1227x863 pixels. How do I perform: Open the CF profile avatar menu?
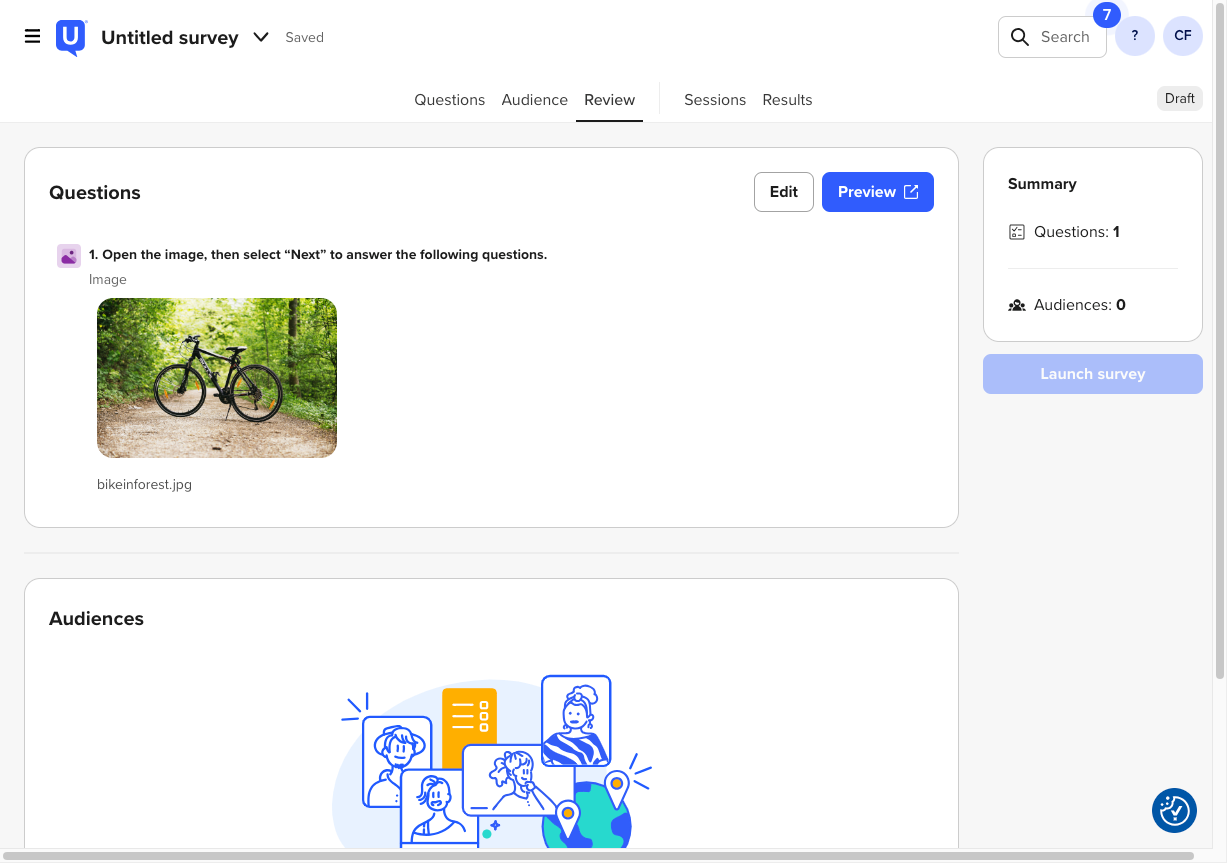(1182, 35)
